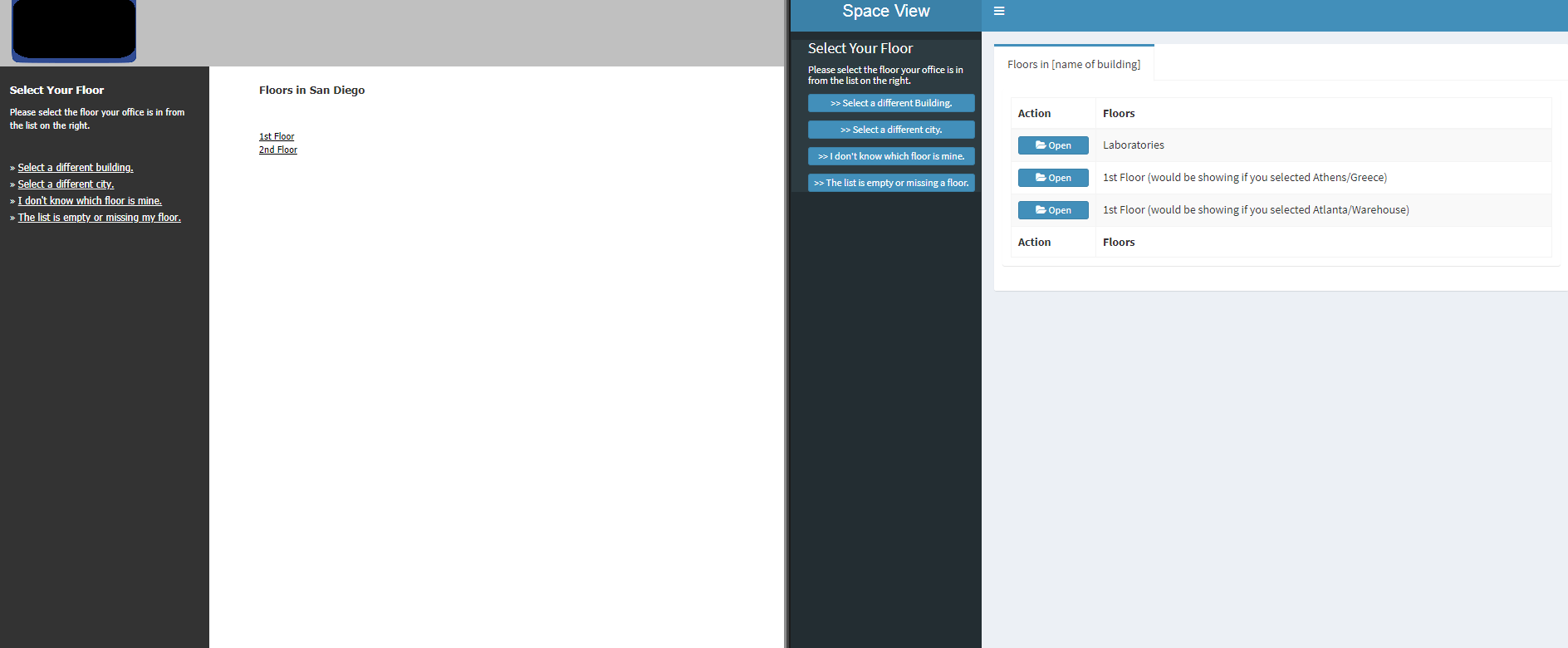The height and width of the screenshot is (648, 1568).
Task: Click '>> I don't know which floor is mine.' button
Action: (x=891, y=156)
